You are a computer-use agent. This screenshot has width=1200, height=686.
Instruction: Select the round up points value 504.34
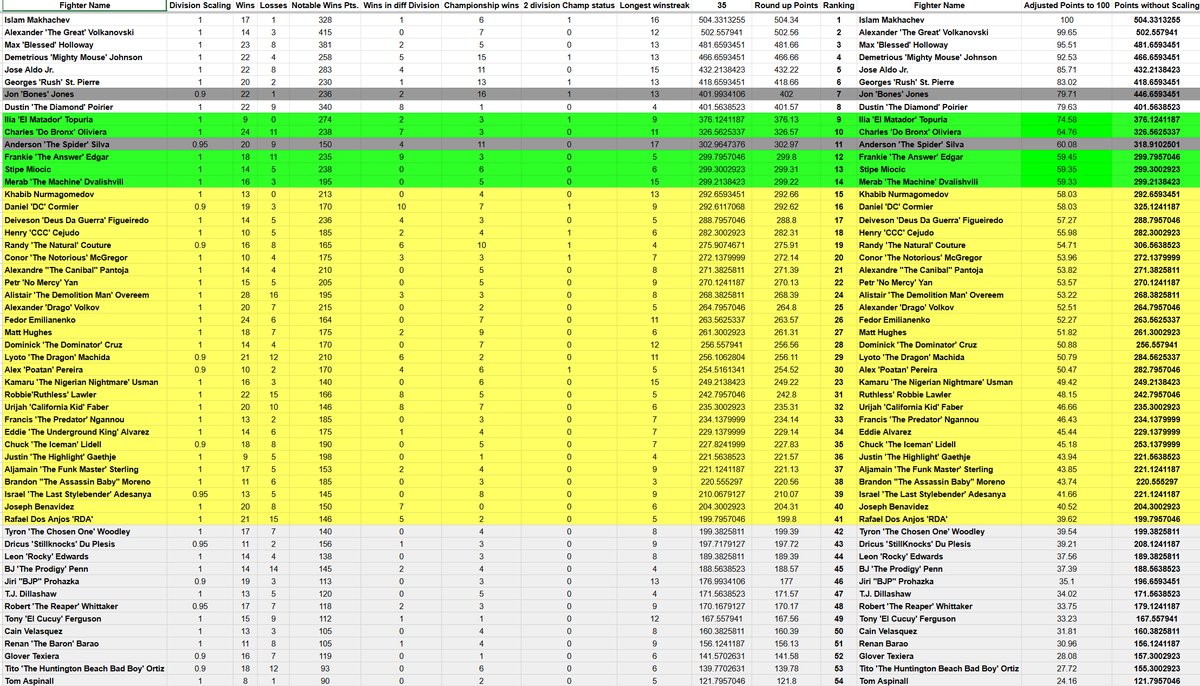[x=786, y=19]
